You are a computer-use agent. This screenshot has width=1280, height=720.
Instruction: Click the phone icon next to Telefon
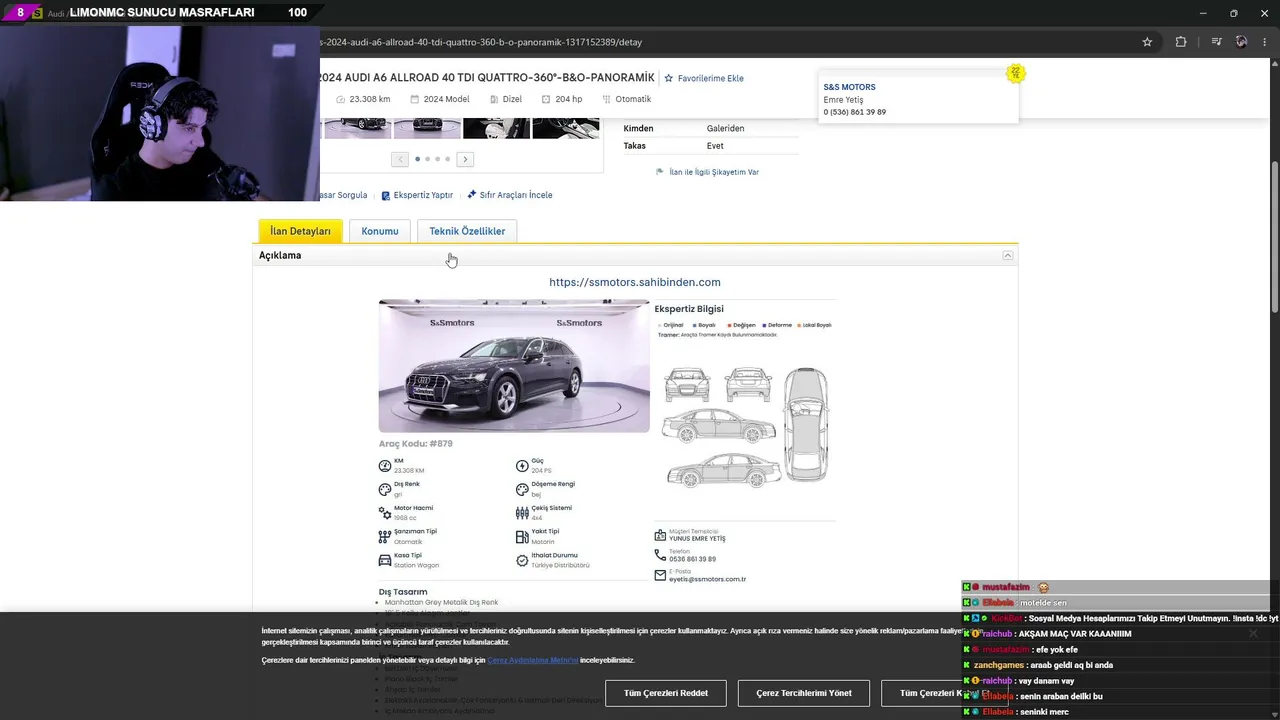(x=660, y=555)
